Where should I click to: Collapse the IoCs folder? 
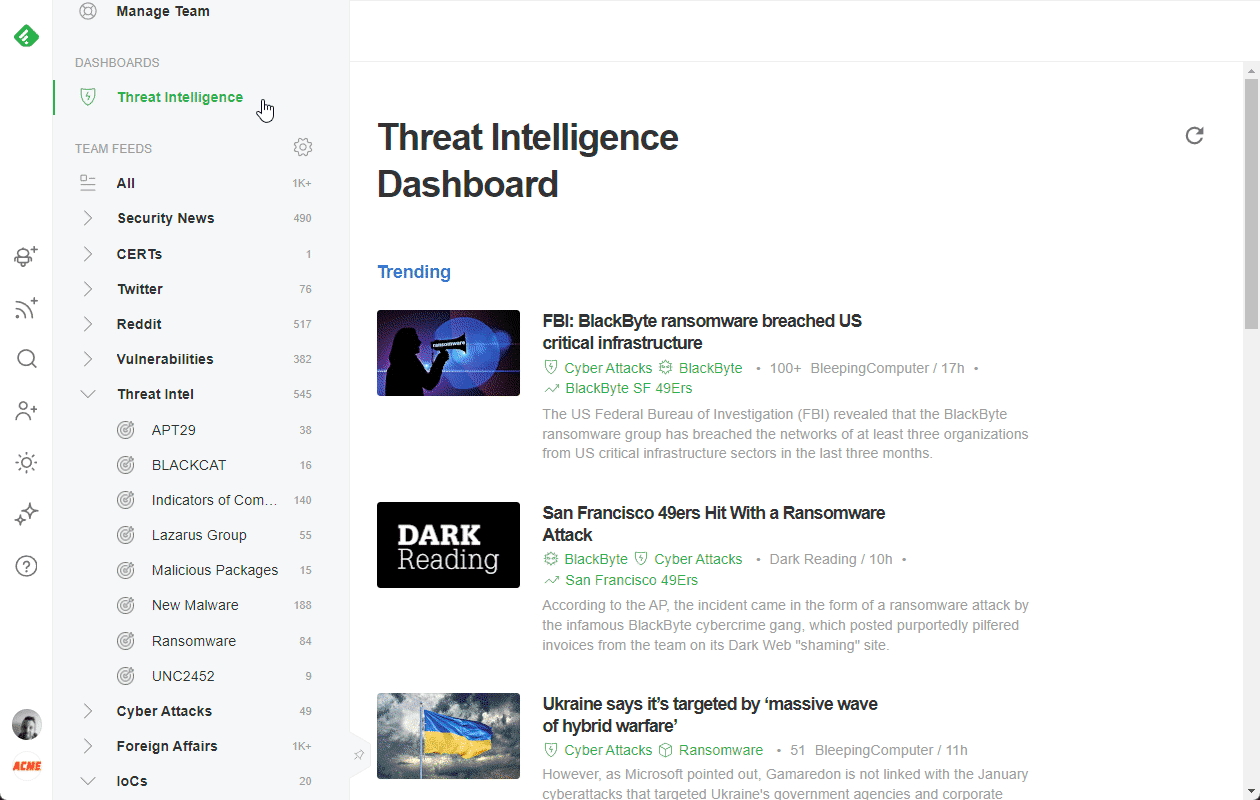(x=88, y=781)
